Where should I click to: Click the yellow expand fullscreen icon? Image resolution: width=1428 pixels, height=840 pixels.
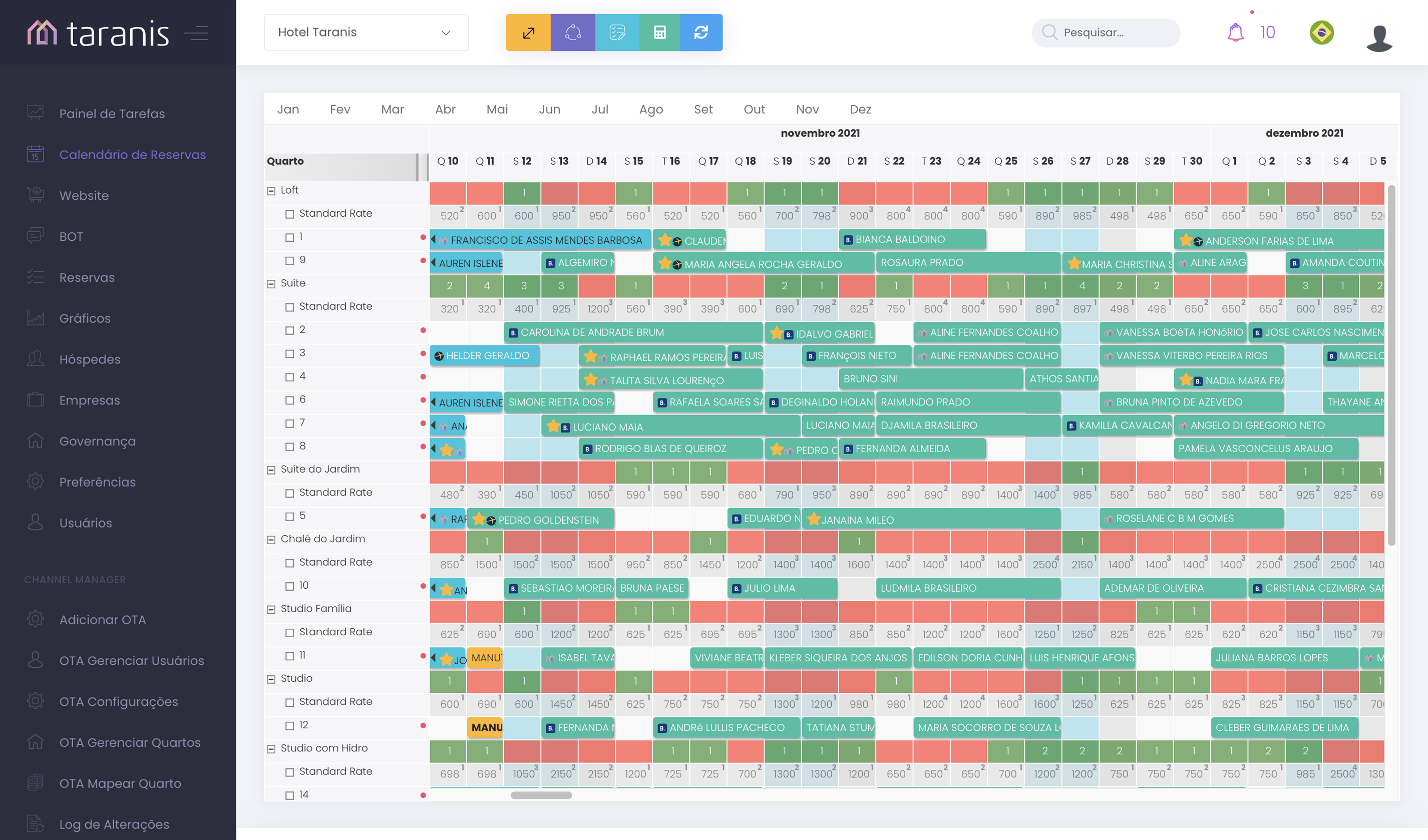coord(528,33)
